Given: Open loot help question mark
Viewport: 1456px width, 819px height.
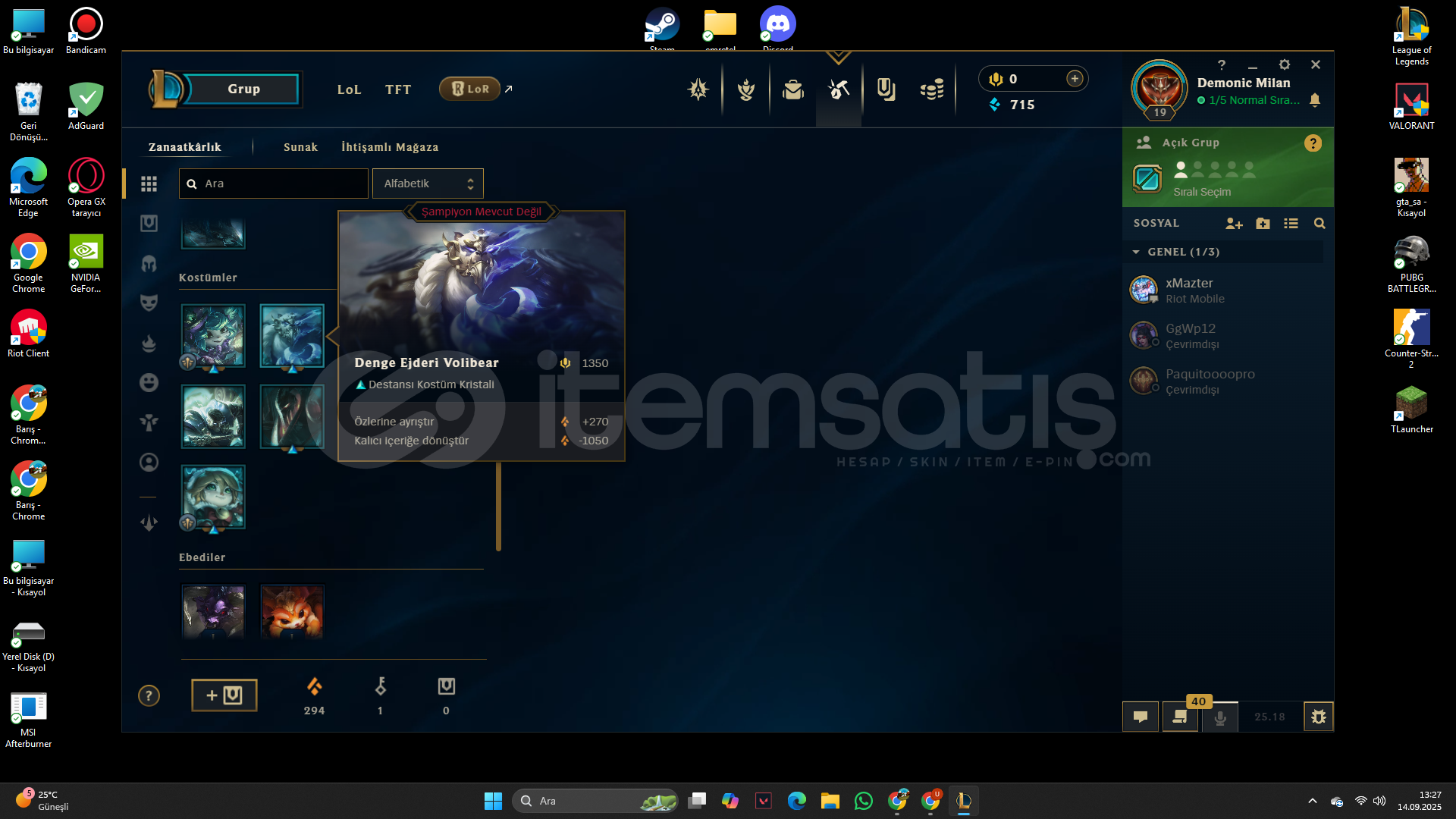Looking at the screenshot, I should (149, 695).
